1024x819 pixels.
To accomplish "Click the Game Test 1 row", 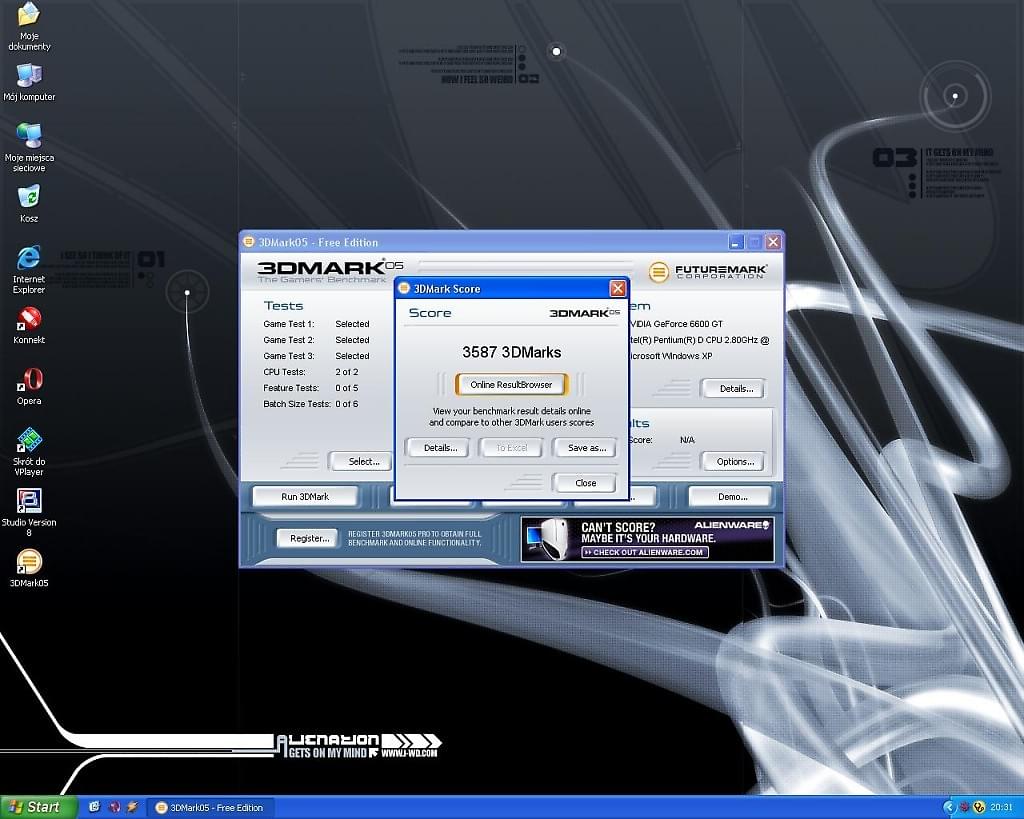I will 316,324.
